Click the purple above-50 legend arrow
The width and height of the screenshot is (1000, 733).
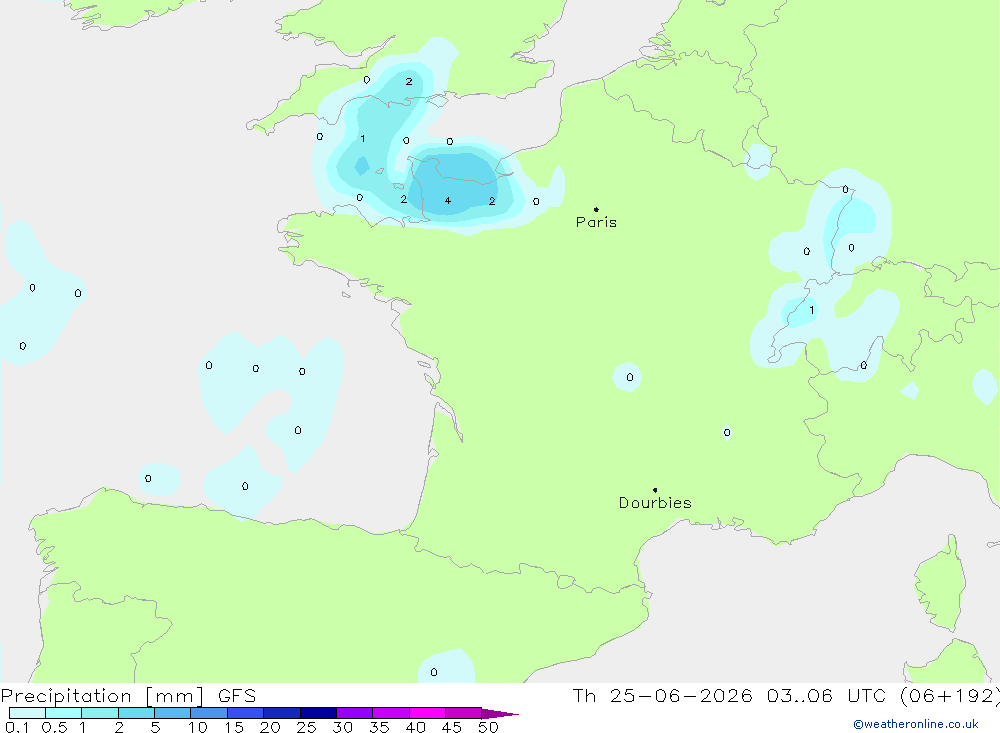tap(500, 713)
